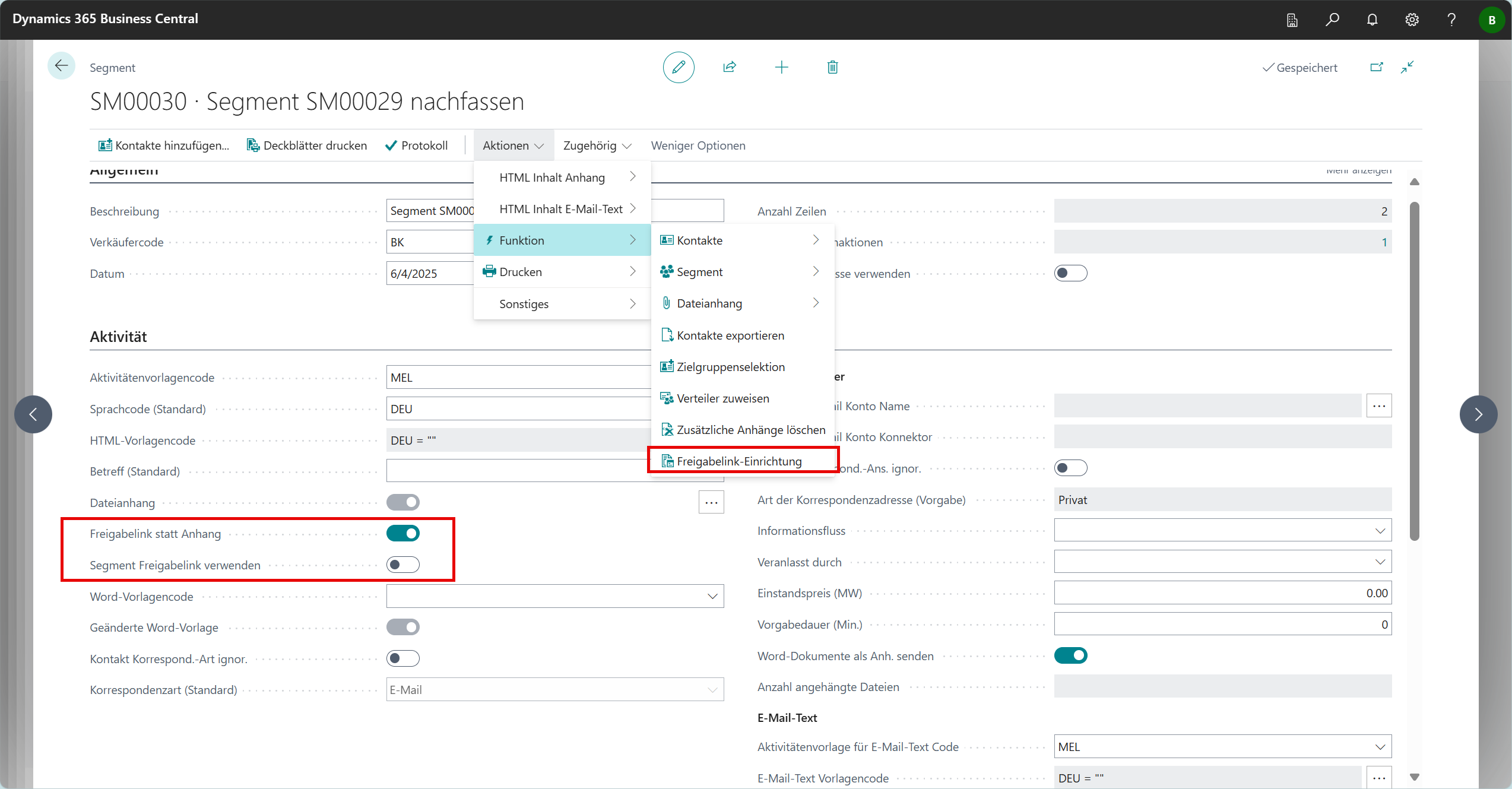Open the Zugehörig menu dropdown

tap(597, 145)
